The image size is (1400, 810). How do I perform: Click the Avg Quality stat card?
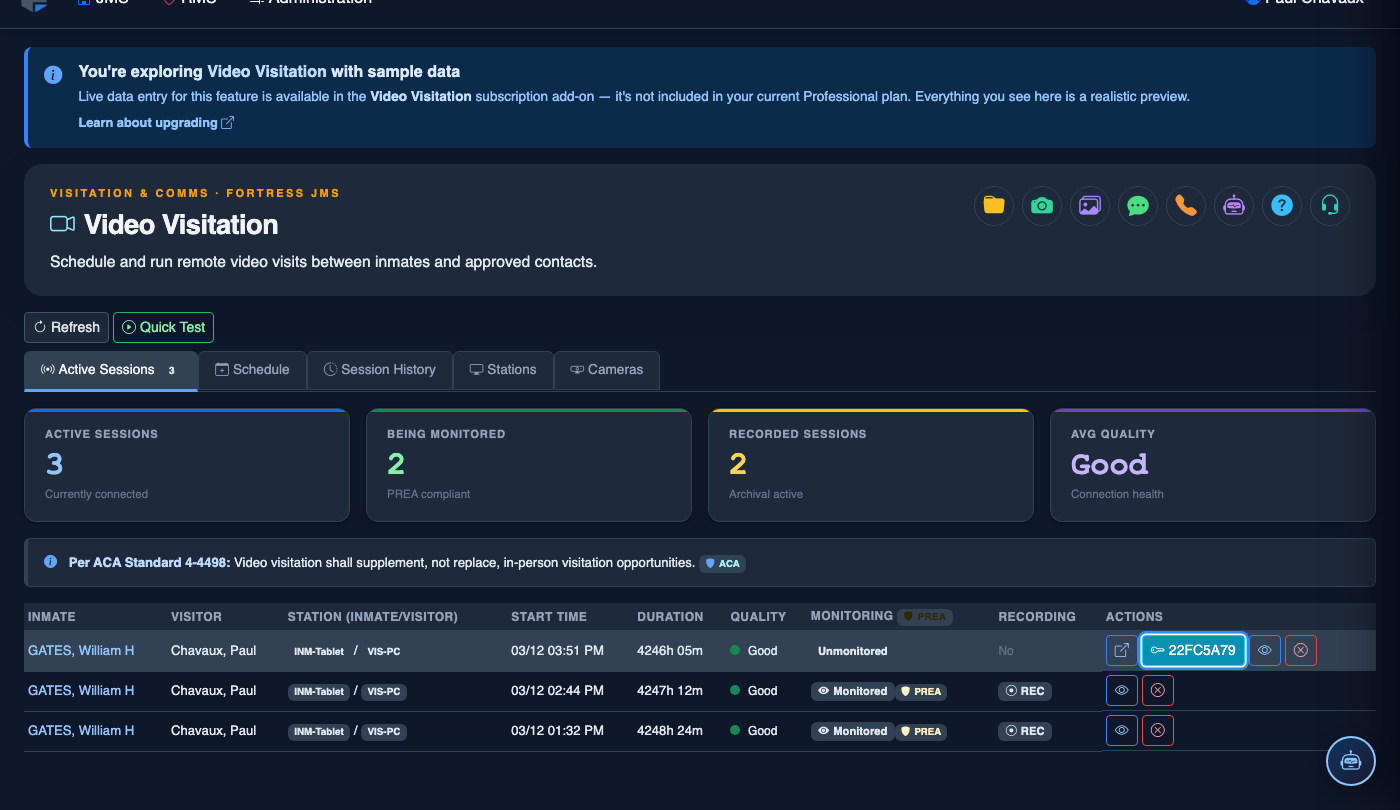(1213, 465)
